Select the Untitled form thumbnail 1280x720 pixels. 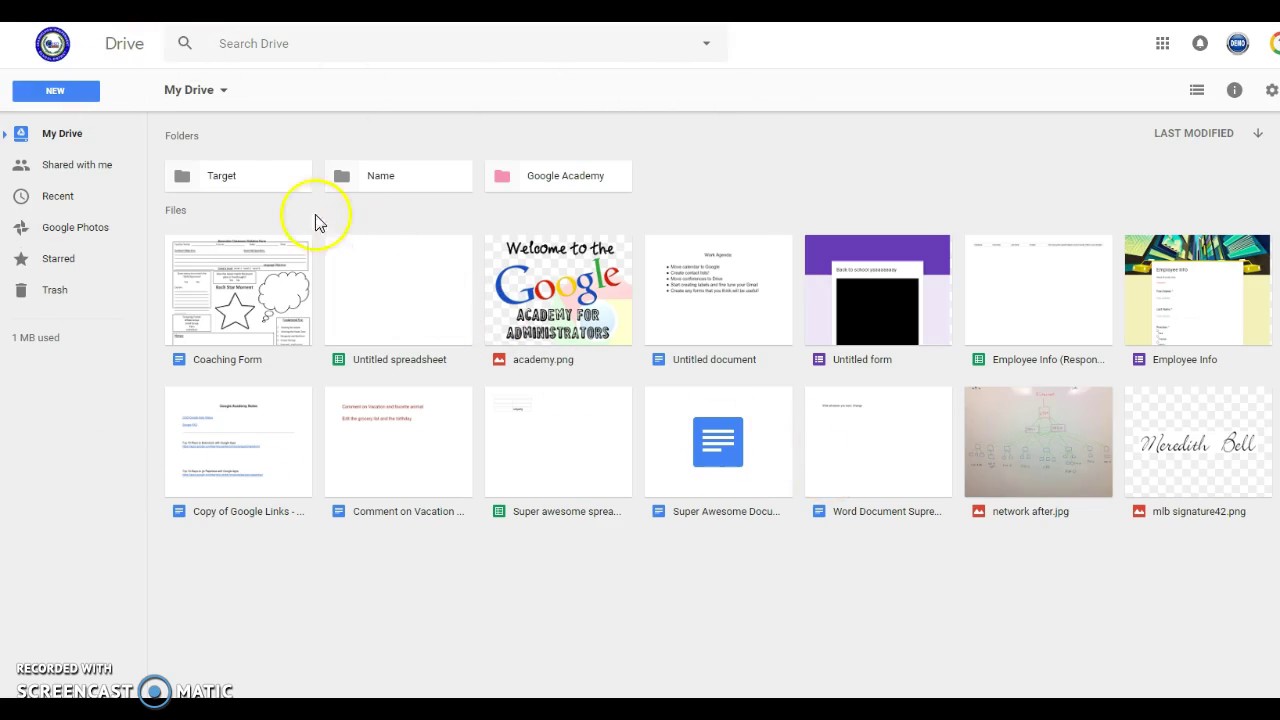[879, 290]
